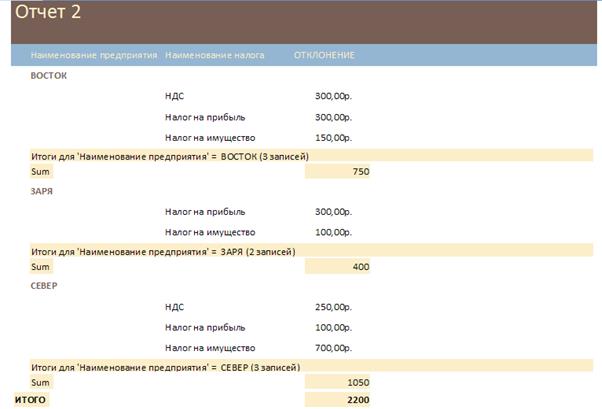Viewport: 602px width, 409px height.
Task: Select the СЕВЕР sum value 1050
Action: pyautogui.click(x=337, y=383)
